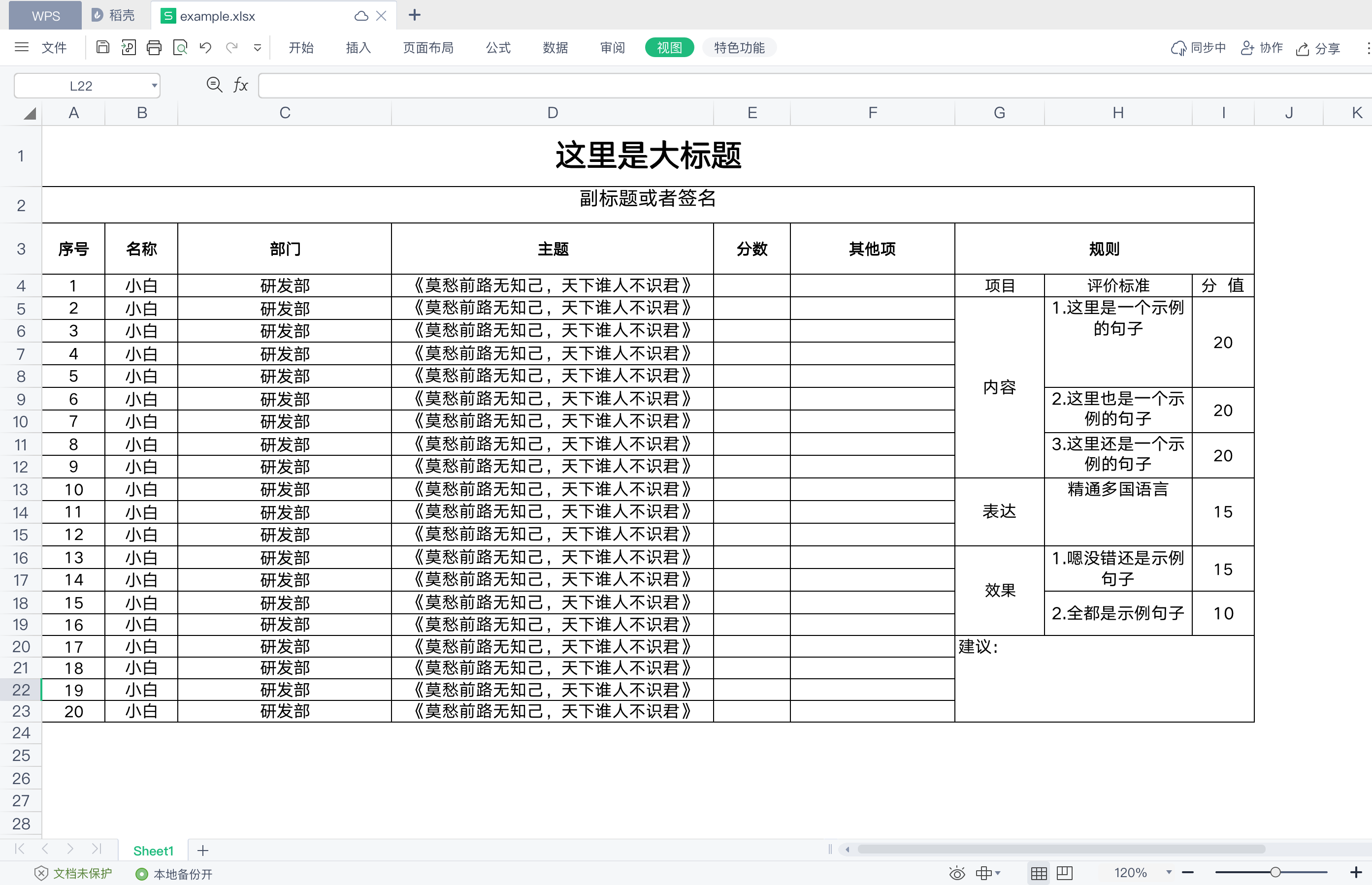Screen dimensions: 1372x885
Task: Click the Undo arrow icon
Action: 206,48
